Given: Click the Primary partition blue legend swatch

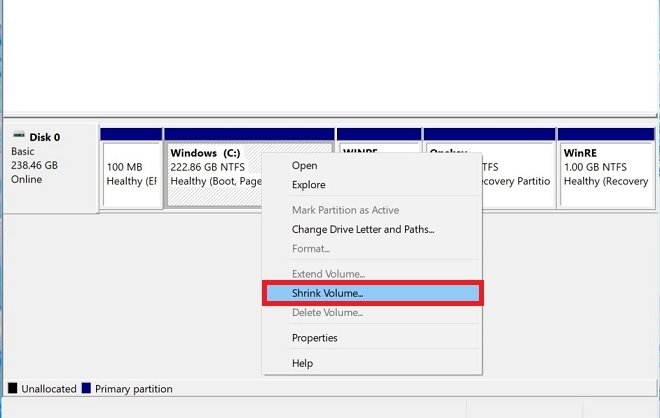Looking at the screenshot, I should [x=86, y=388].
